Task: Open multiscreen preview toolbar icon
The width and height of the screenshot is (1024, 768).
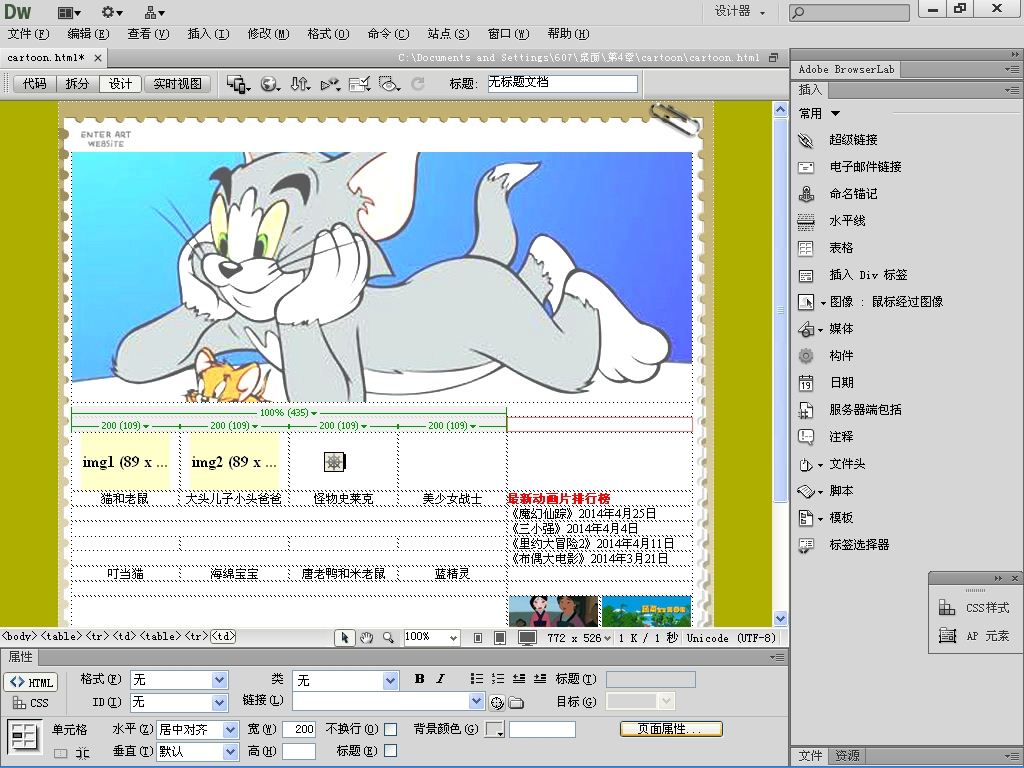Action: 238,84
